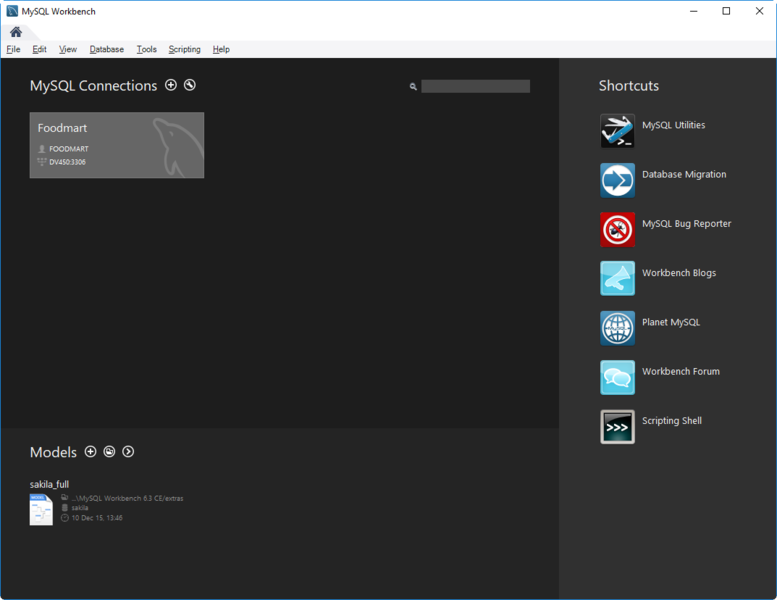777x600 pixels.
Task: Launch the Scripting Shell icon
Action: pos(617,427)
